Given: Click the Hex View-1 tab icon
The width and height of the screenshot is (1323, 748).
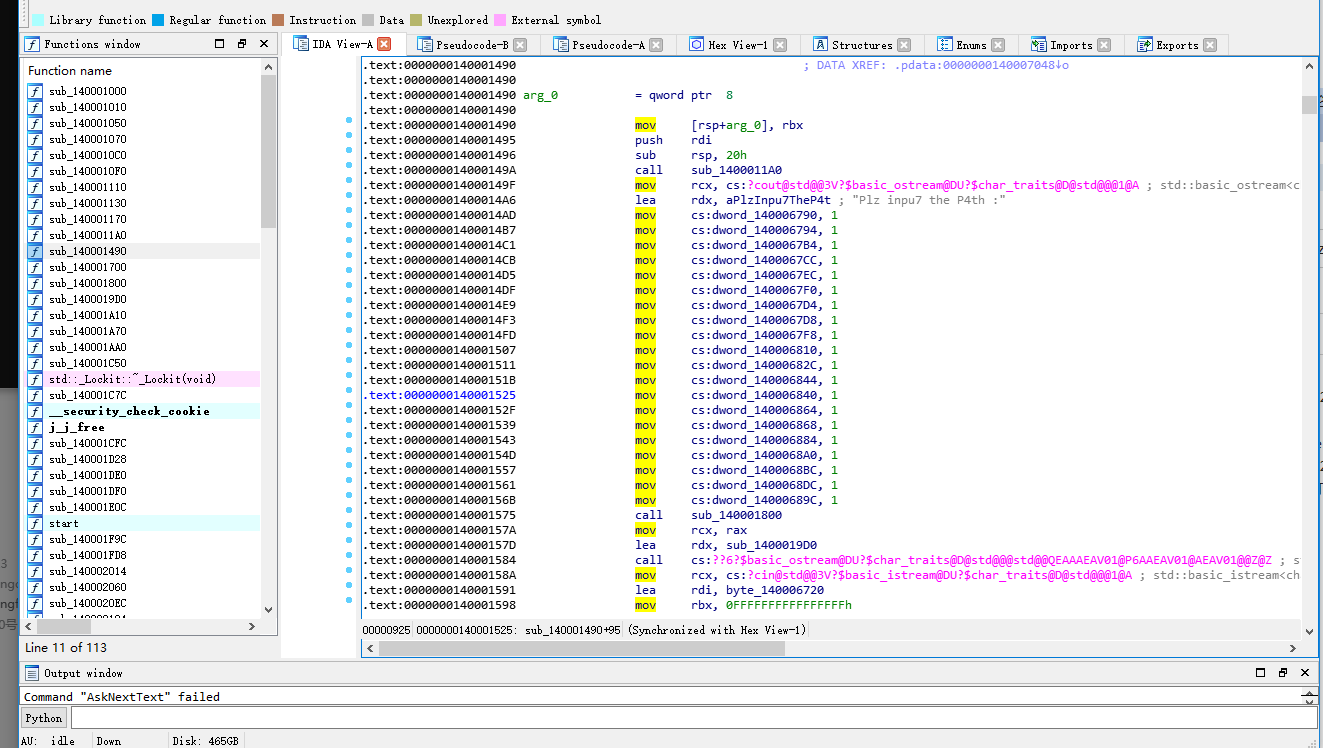Looking at the screenshot, I should tap(696, 45).
